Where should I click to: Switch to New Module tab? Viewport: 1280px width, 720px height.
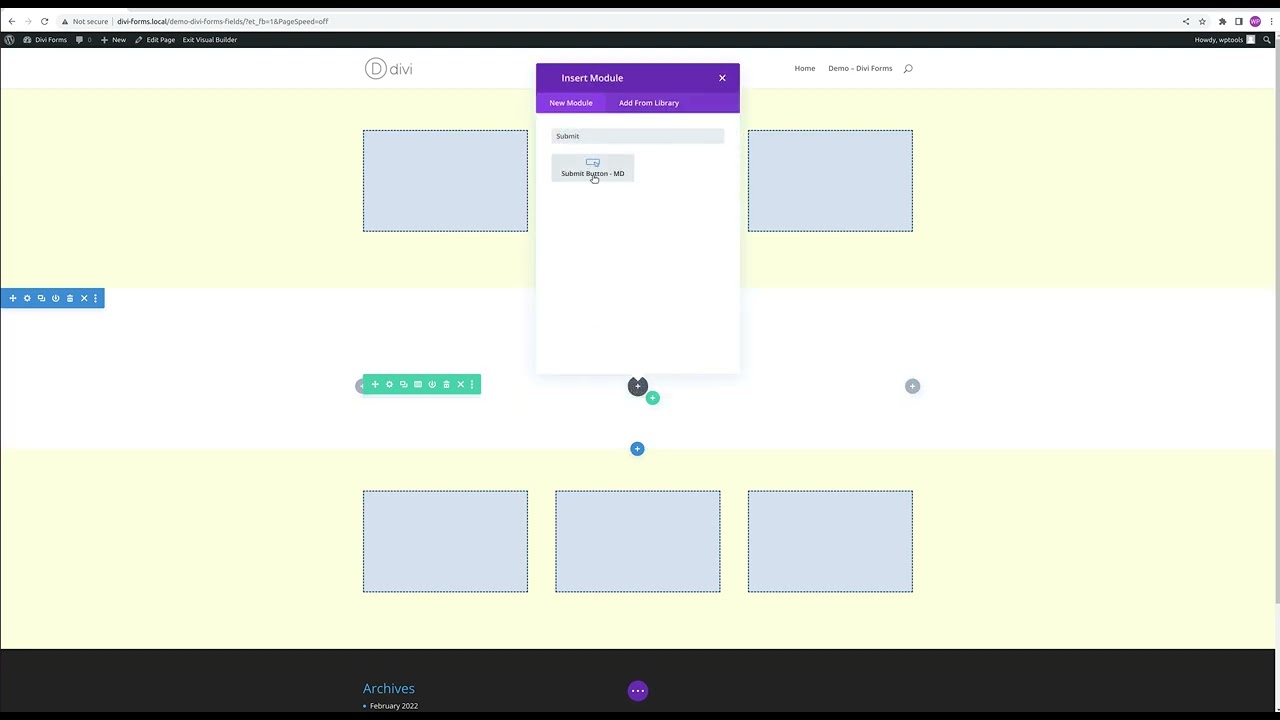(570, 103)
